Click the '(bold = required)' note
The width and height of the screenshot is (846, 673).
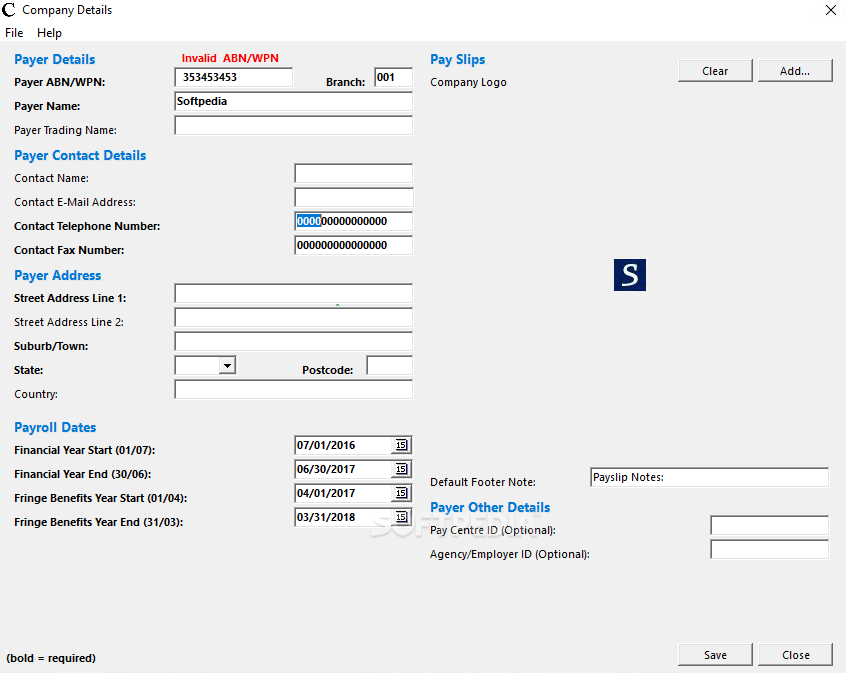51,658
